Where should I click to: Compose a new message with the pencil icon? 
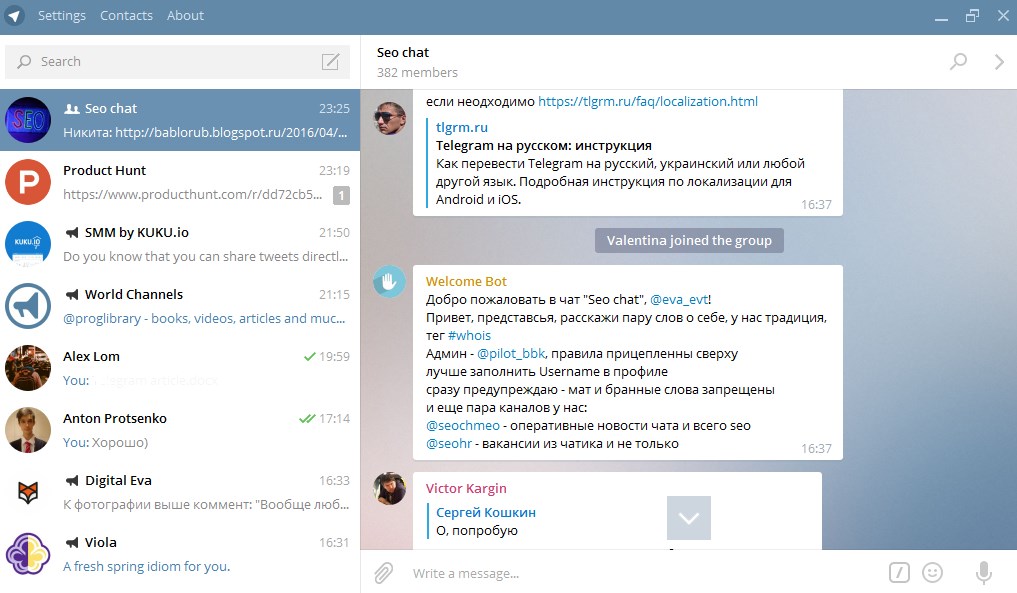(x=330, y=61)
